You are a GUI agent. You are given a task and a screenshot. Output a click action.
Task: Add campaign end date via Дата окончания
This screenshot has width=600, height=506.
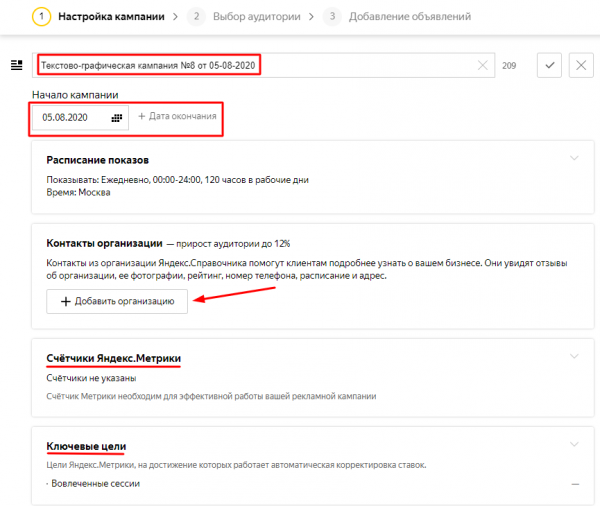[x=177, y=116]
